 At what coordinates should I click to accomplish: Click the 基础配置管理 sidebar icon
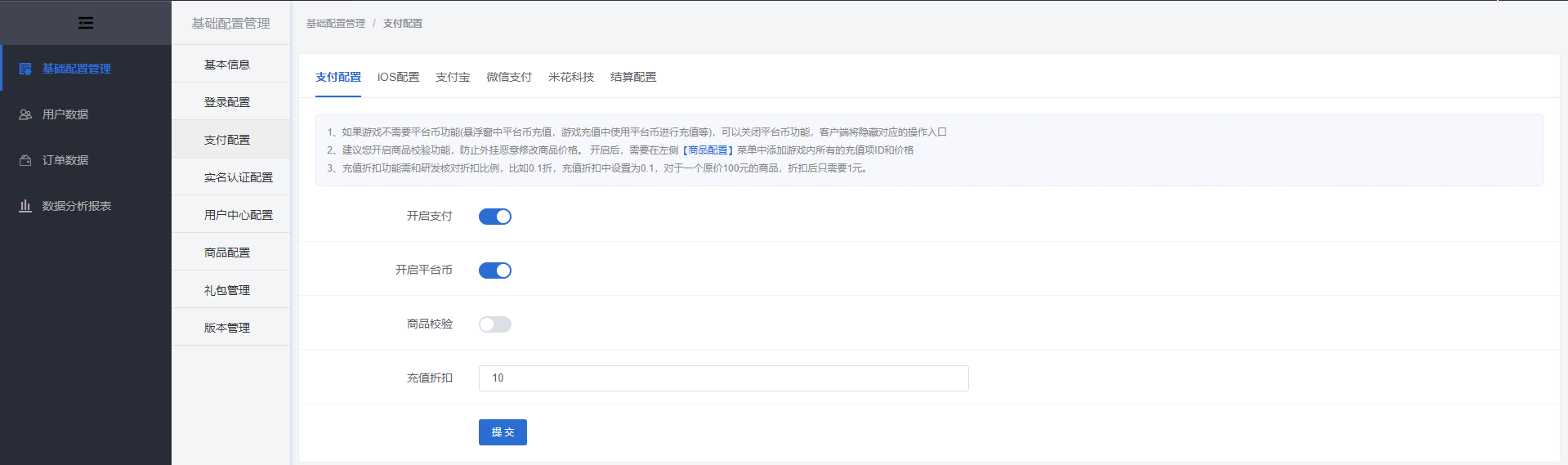(x=25, y=69)
